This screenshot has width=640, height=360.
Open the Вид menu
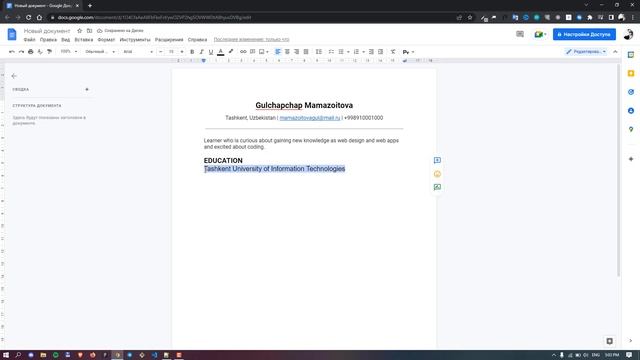(x=65, y=40)
